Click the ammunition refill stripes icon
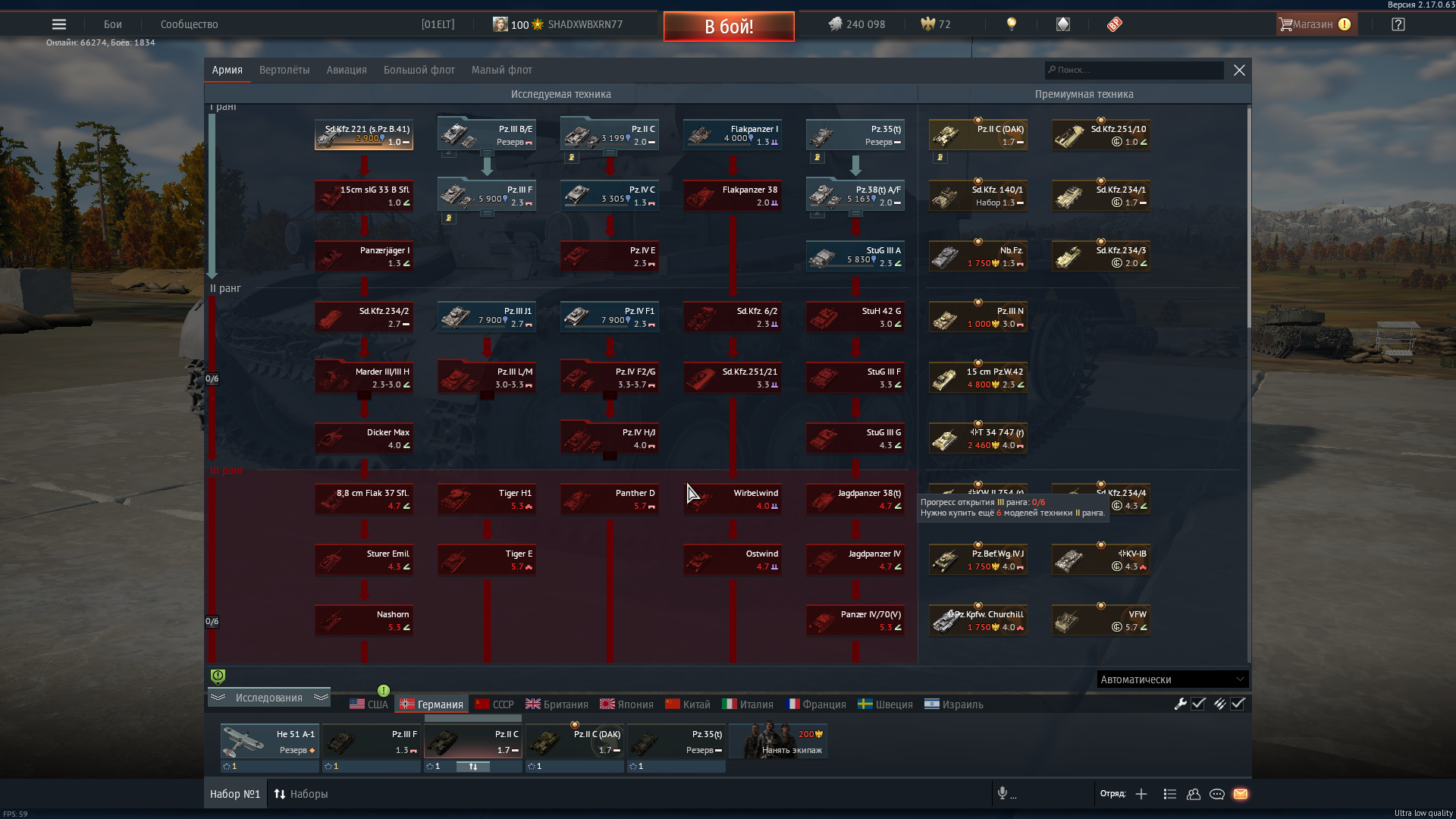The image size is (1456, 819). click(x=1219, y=704)
